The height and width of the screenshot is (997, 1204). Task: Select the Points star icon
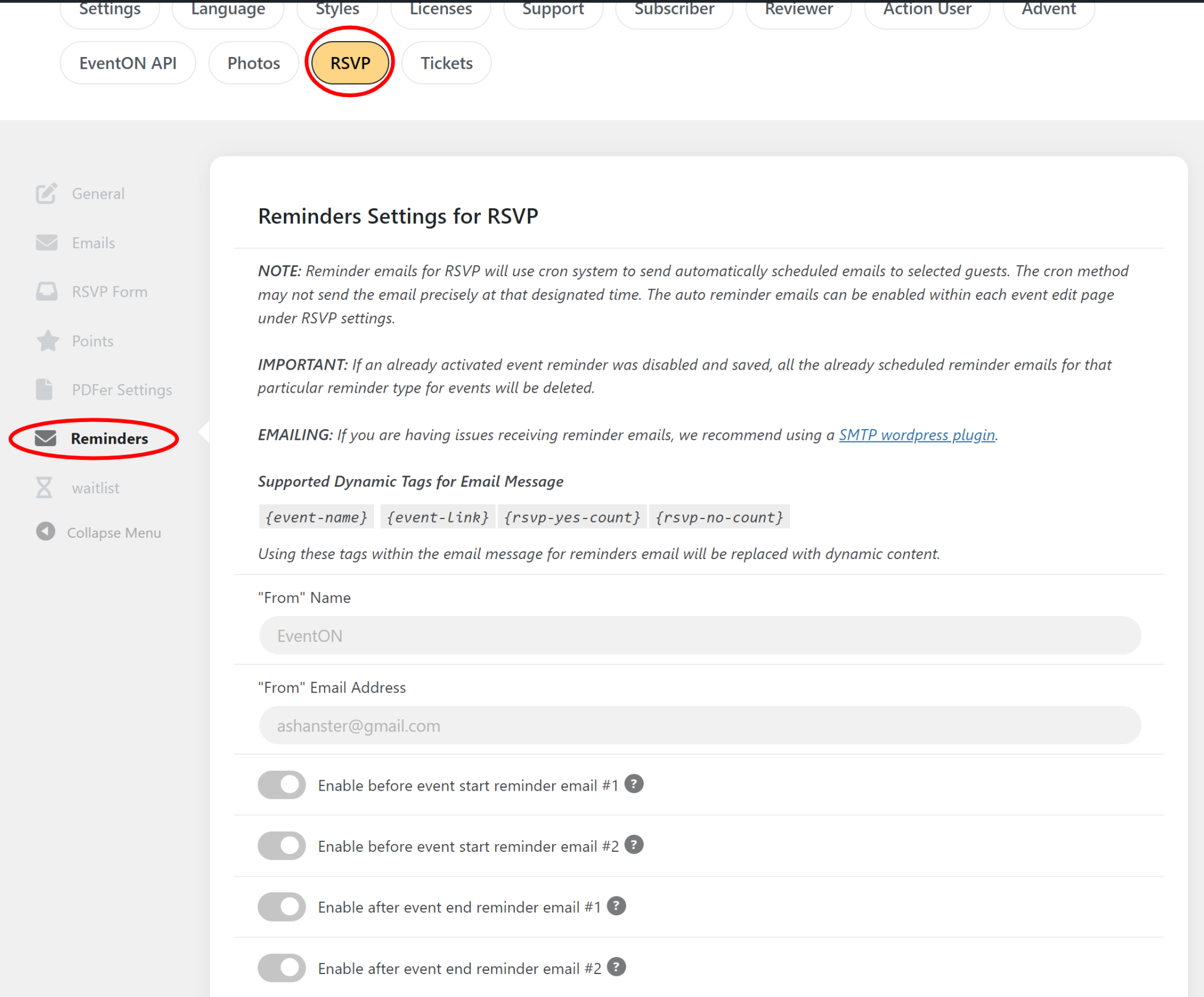tap(46, 340)
